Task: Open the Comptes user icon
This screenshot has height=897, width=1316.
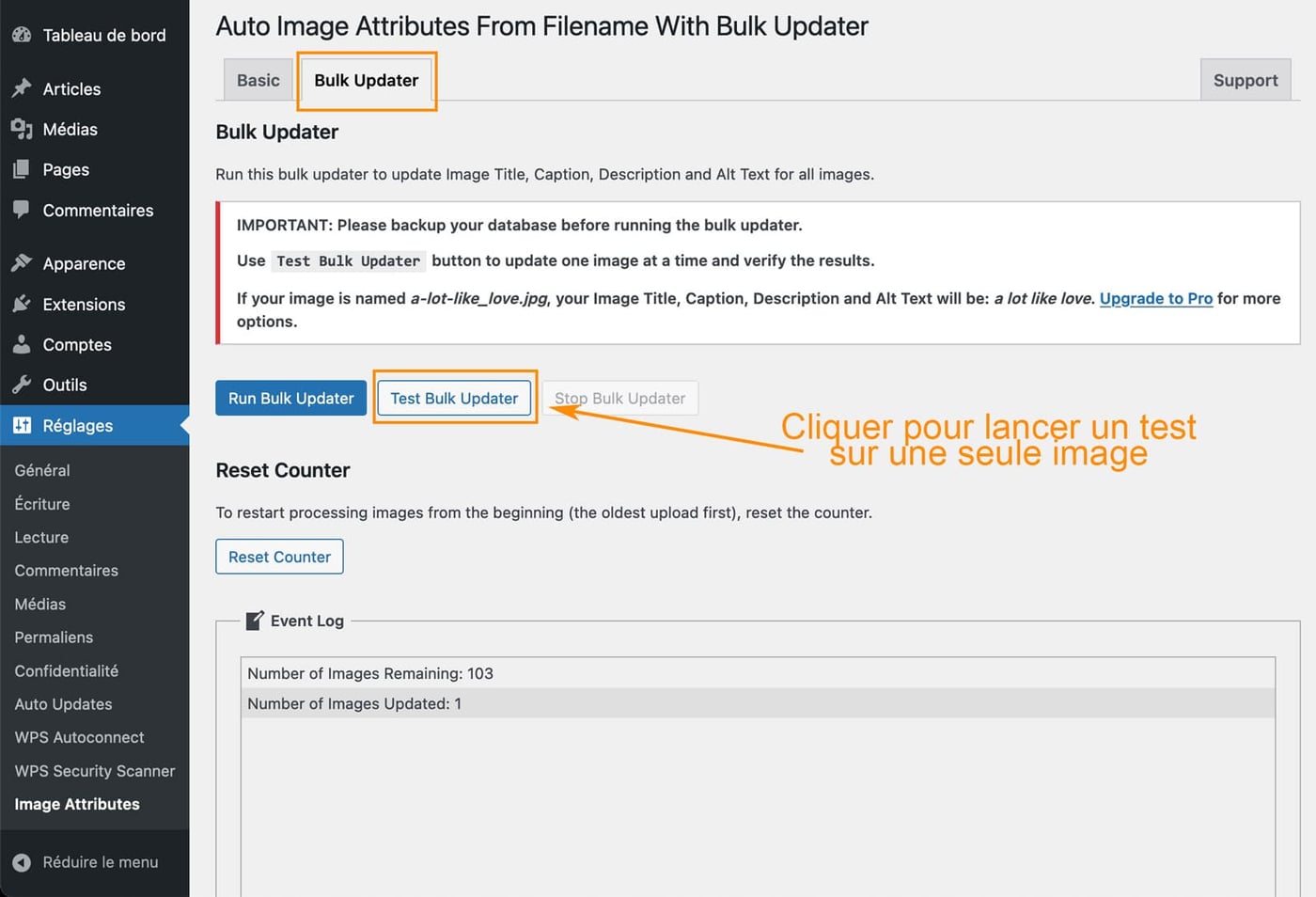Action: [x=22, y=344]
